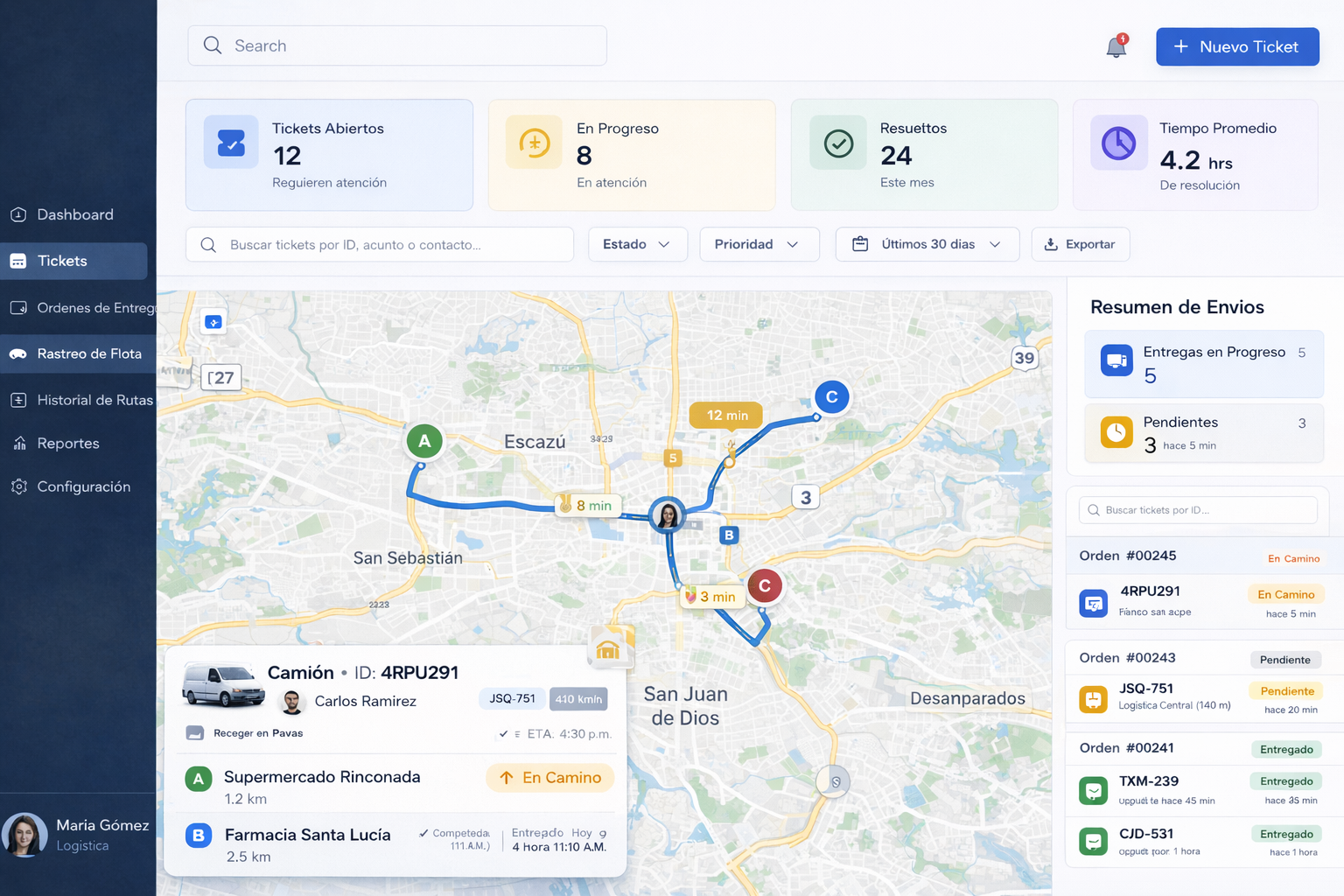Click the map layer button at top-left
The height and width of the screenshot is (896, 1344).
(213, 322)
